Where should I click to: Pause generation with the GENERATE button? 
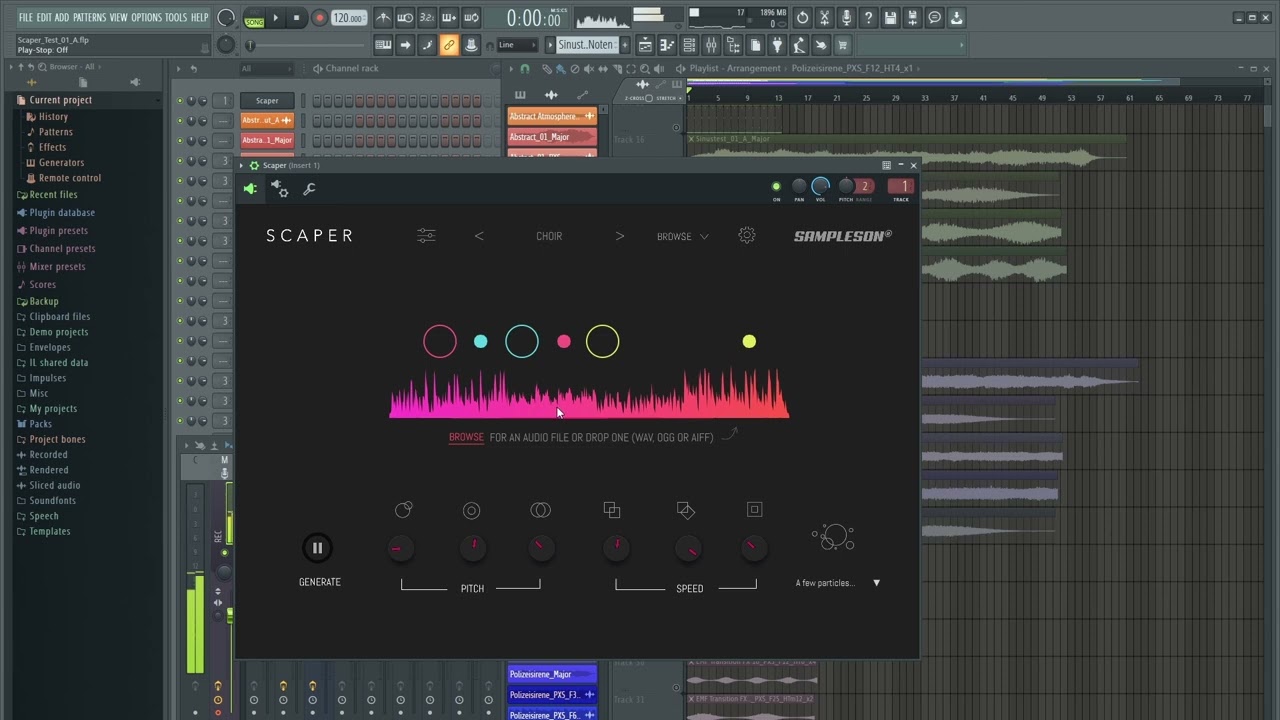tap(317, 548)
